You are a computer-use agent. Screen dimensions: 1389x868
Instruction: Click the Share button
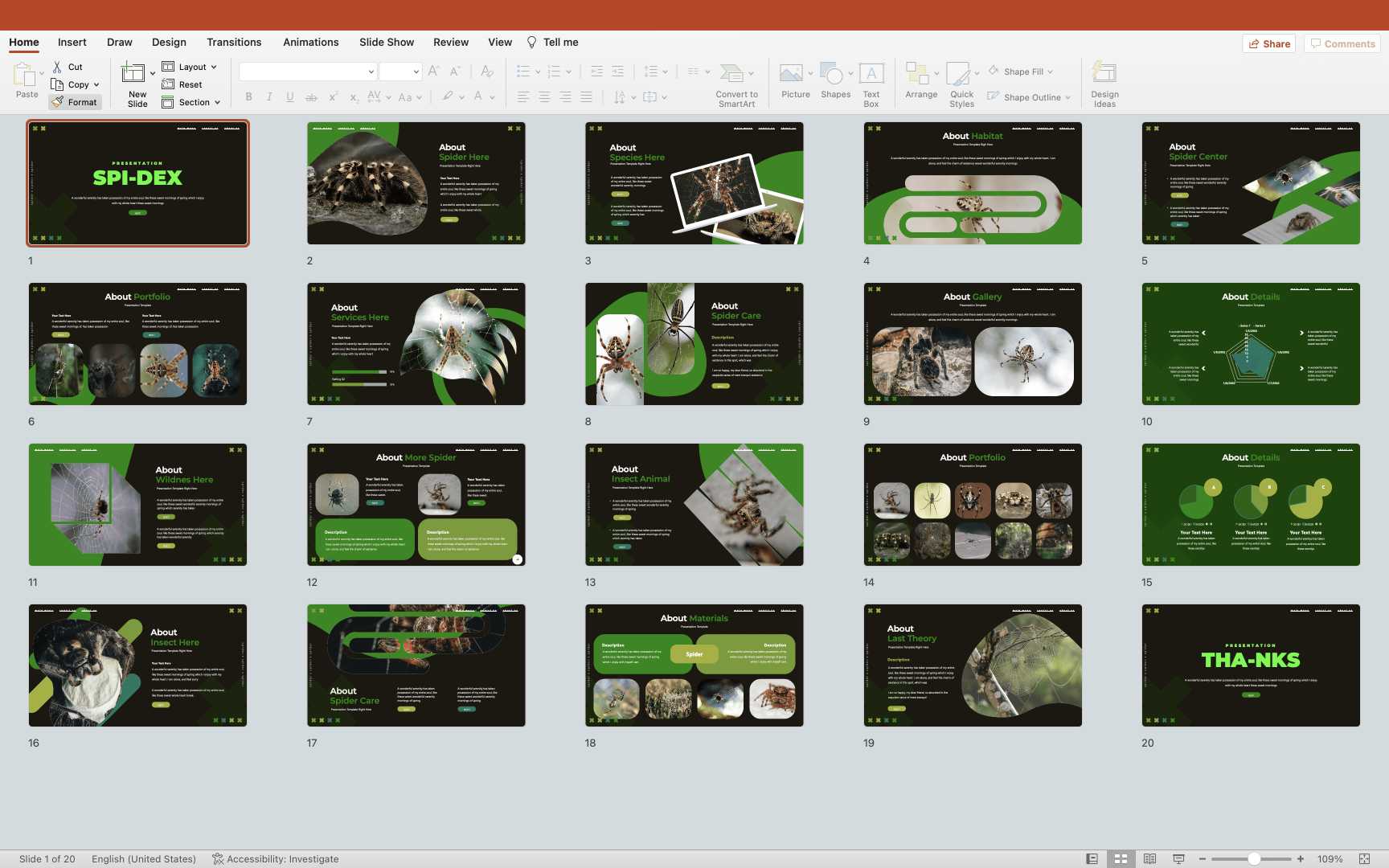pos(1269,43)
